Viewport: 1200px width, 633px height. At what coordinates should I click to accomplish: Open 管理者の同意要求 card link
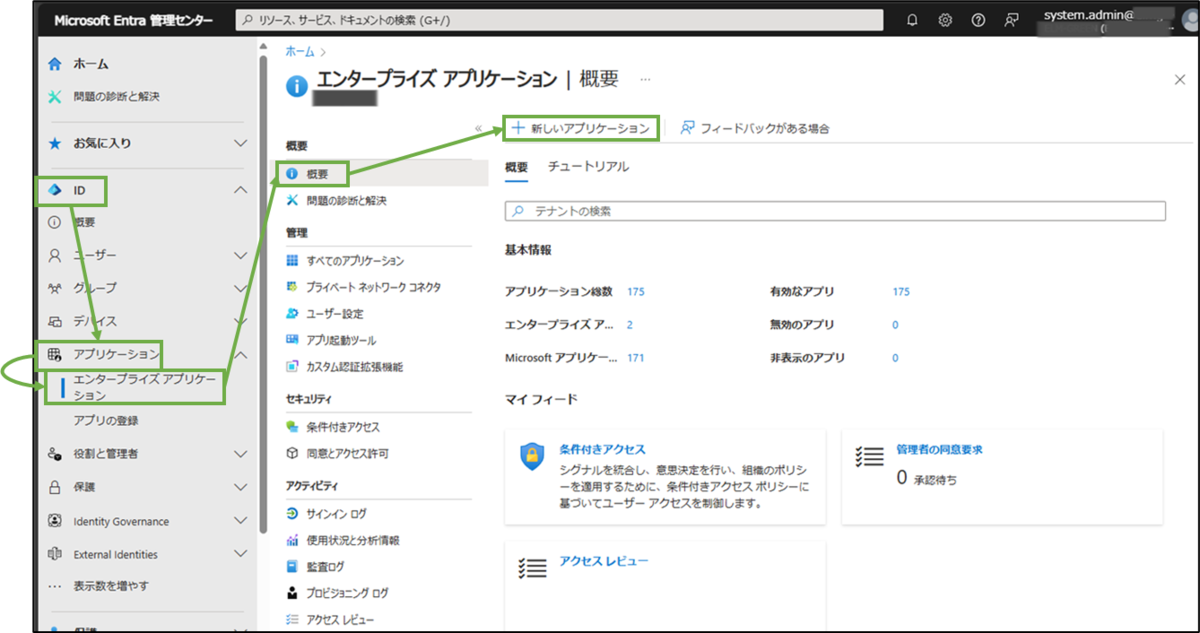[x=939, y=449]
